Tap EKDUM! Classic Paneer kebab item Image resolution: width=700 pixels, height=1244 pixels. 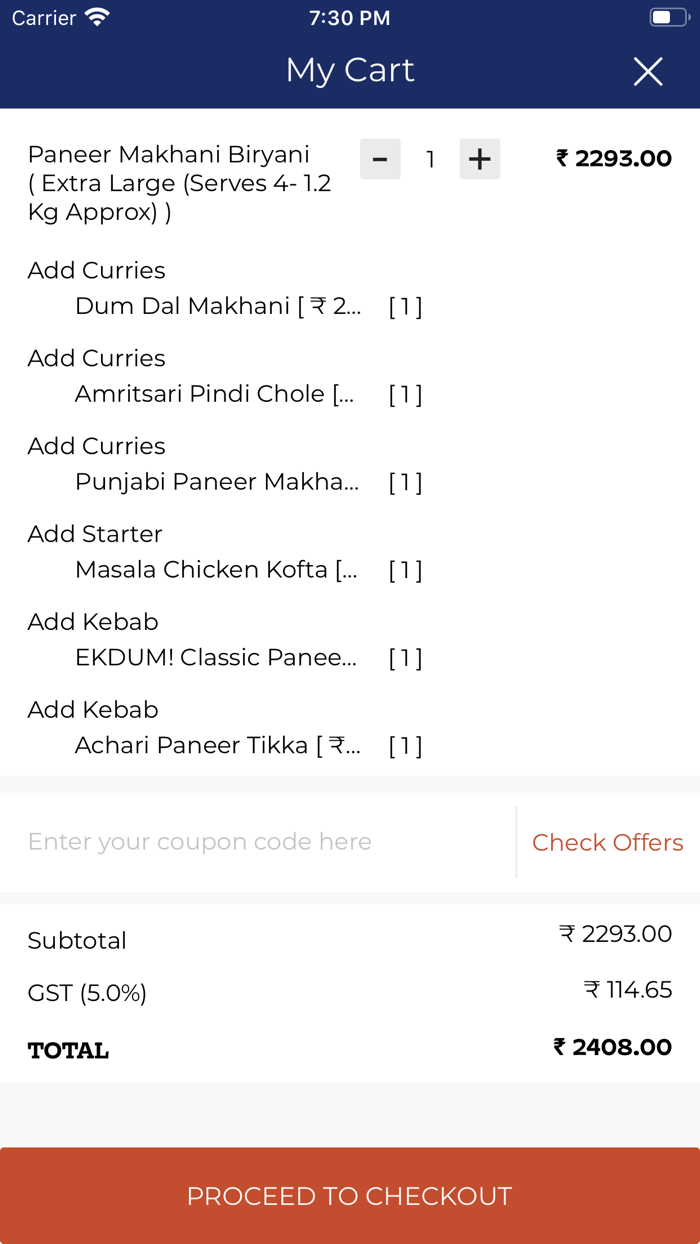(216, 658)
